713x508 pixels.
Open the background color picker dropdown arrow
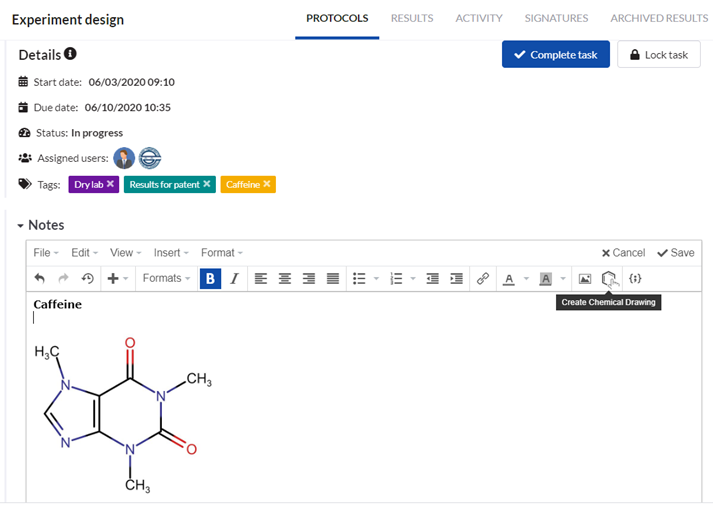click(563, 278)
